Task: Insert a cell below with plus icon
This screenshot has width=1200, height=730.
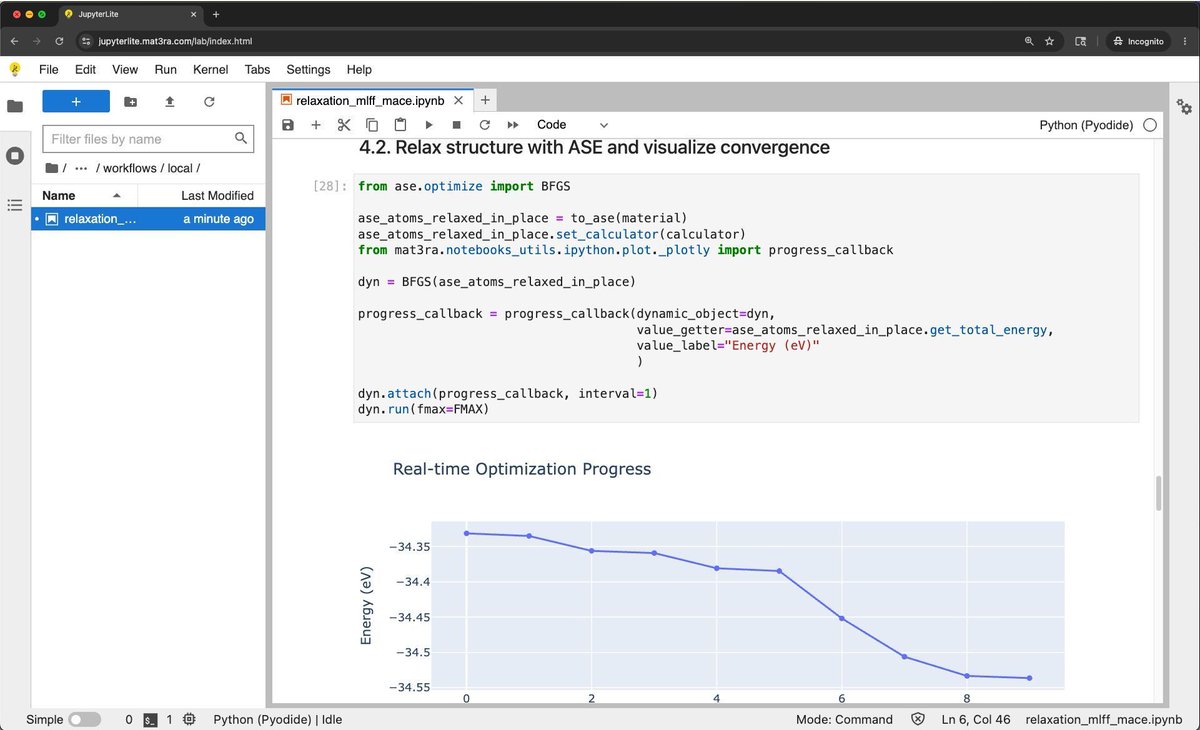Action: 316,125
